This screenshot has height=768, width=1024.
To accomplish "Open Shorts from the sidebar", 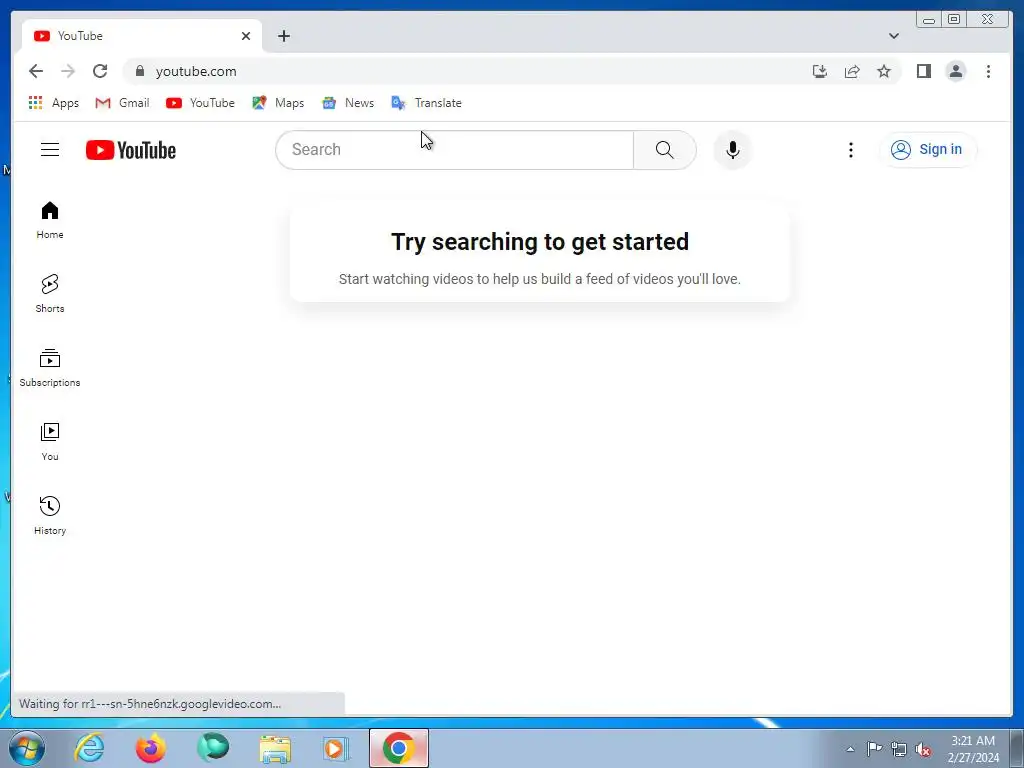I will pos(50,293).
